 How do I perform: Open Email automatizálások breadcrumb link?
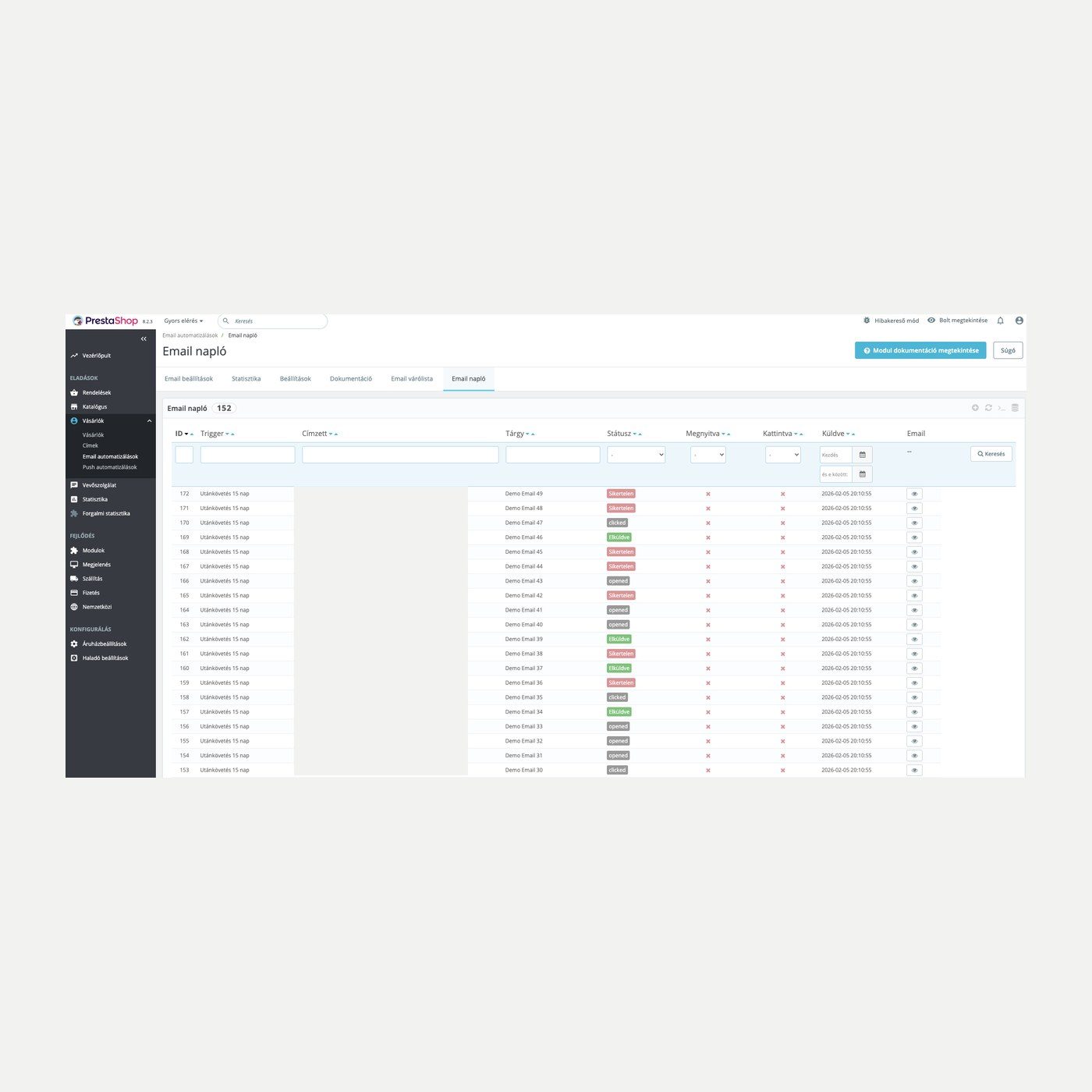click(x=190, y=335)
